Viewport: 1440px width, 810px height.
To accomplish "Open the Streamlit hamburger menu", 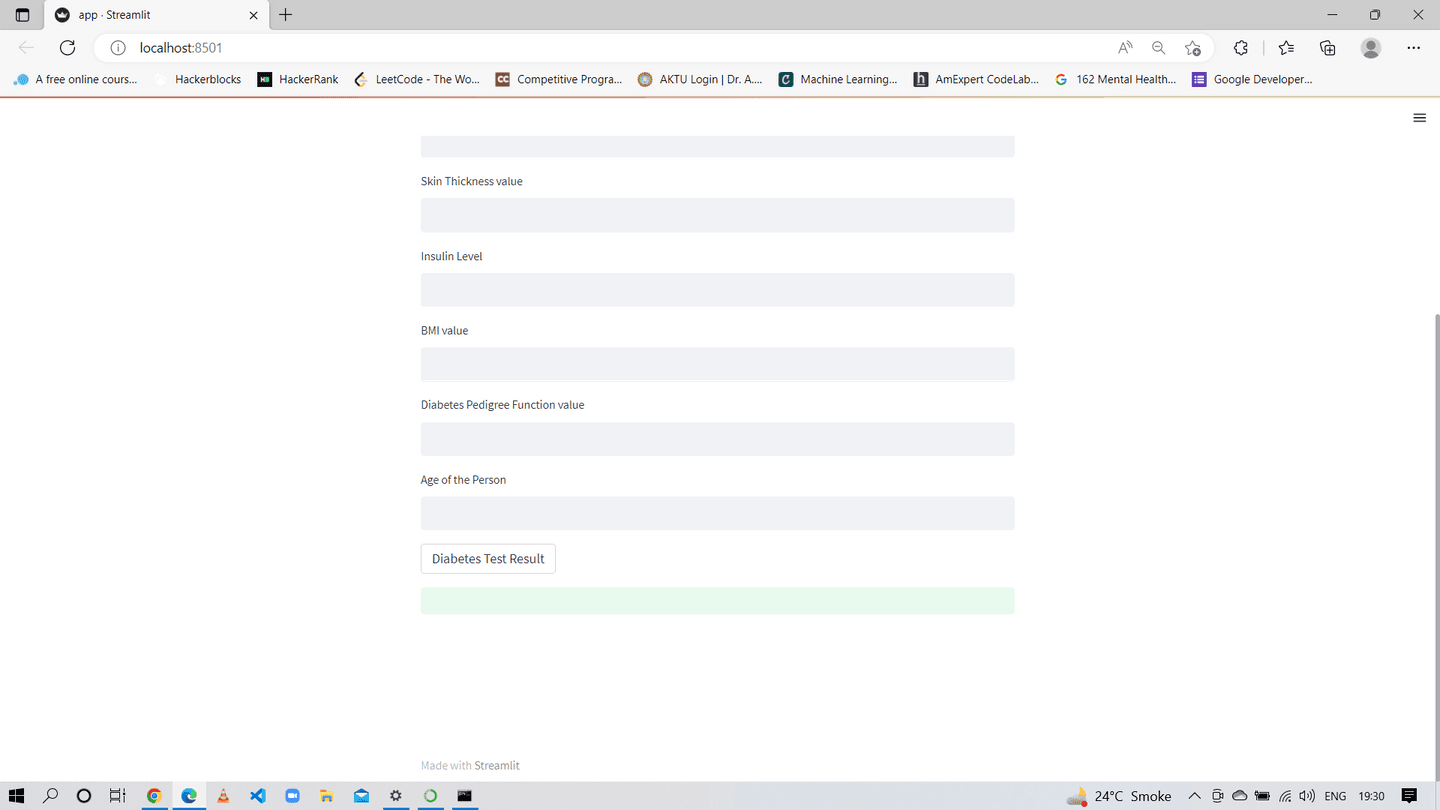I will [1419, 118].
